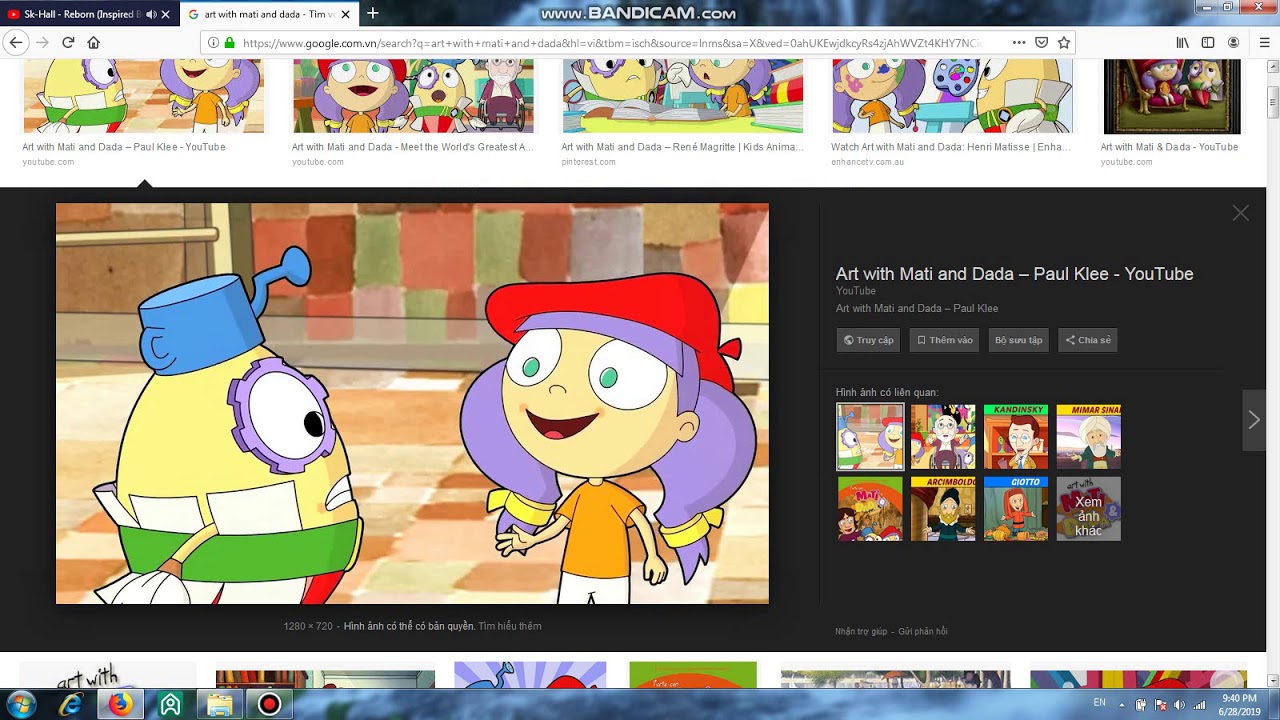Open Meet the World's Greatest A... result

point(412,147)
